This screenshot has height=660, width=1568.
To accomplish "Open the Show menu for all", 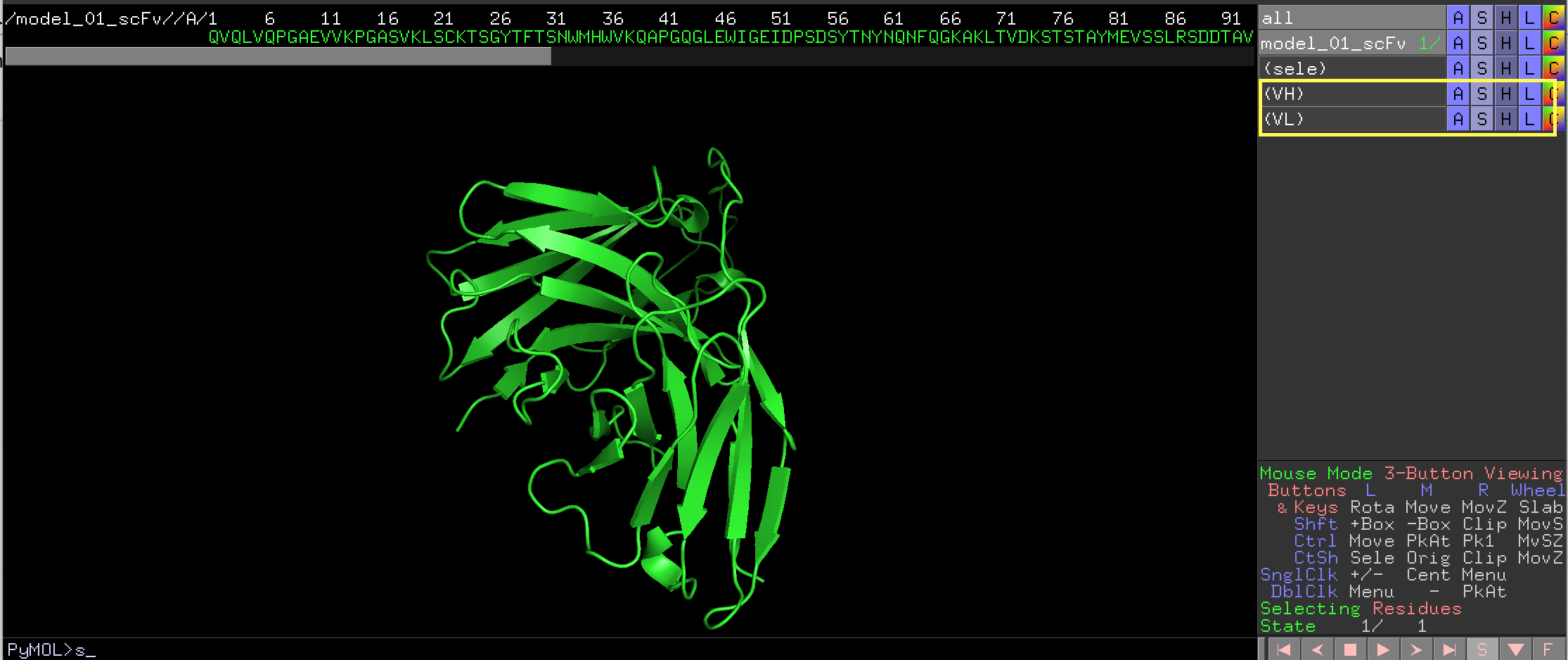I will pyautogui.click(x=1482, y=18).
